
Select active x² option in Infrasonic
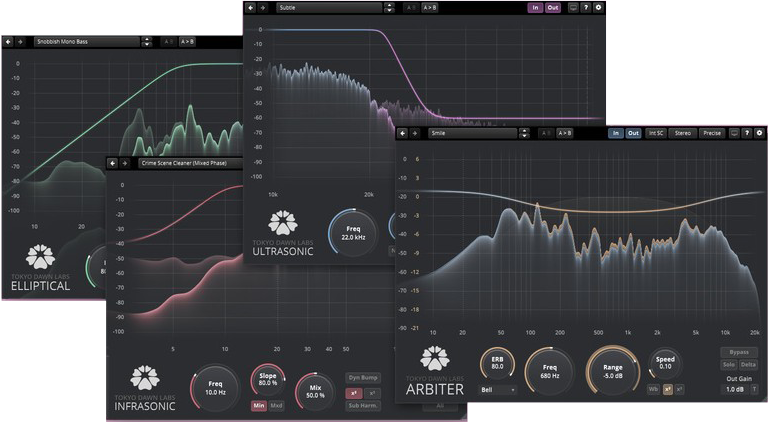pos(354,393)
